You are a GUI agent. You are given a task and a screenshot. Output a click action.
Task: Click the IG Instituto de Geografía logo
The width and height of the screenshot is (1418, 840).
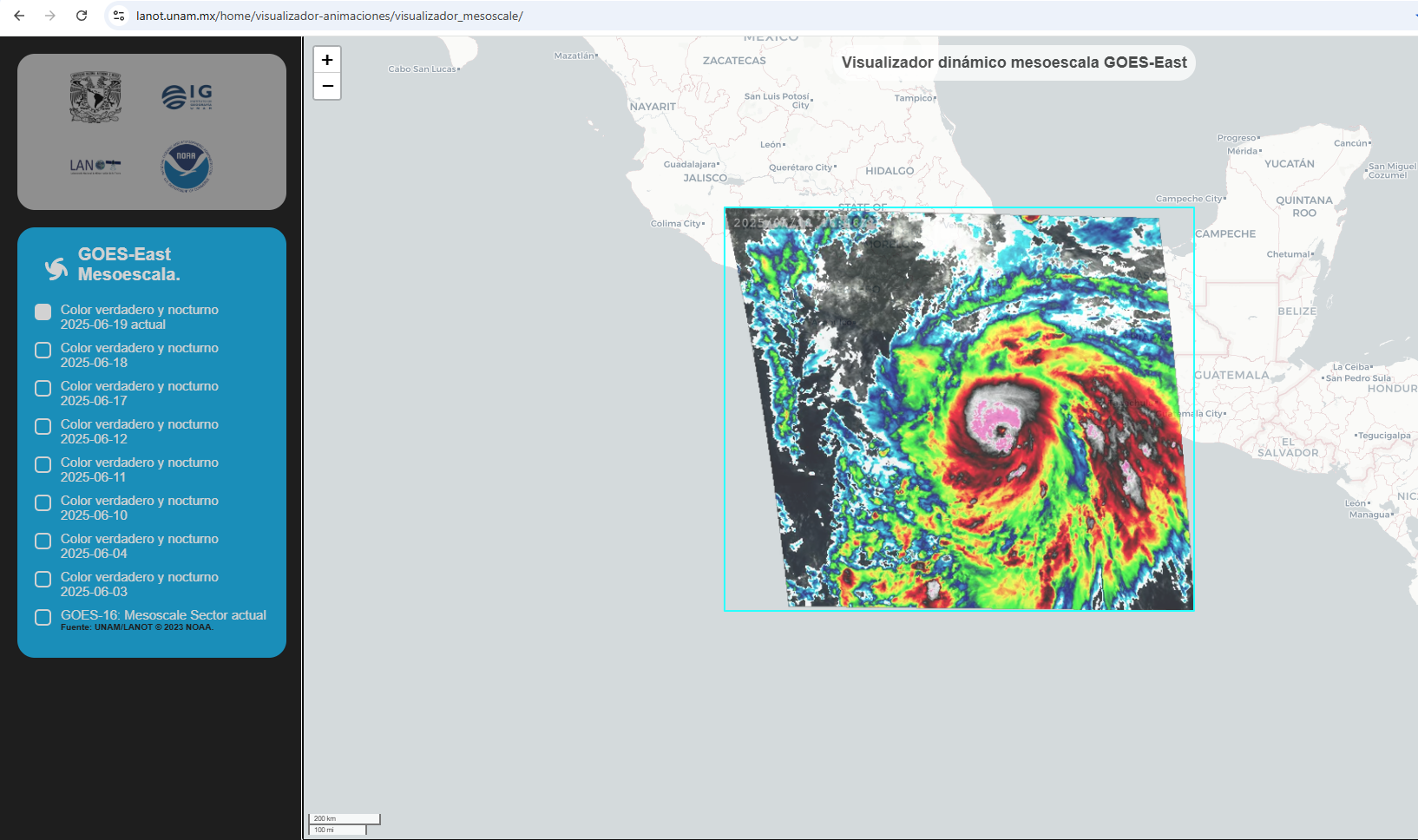[187, 96]
